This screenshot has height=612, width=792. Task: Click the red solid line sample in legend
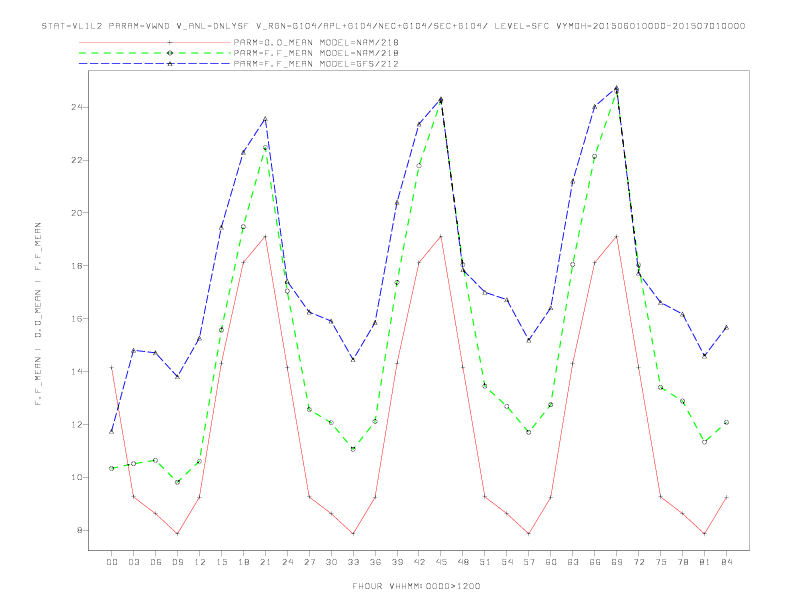(x=155, y=42)
